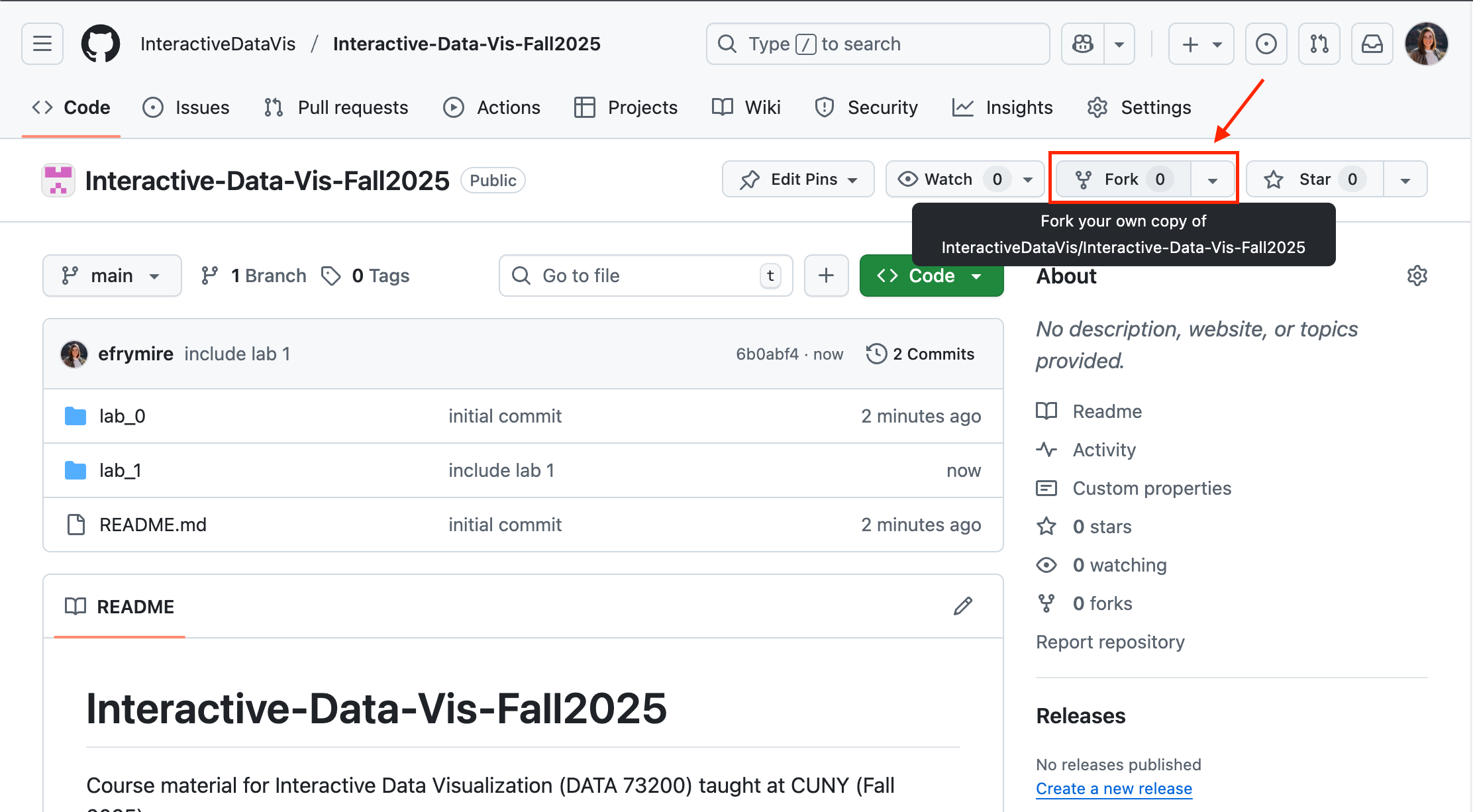Open the issues icon in header
The image size is (1473, 812).
point(1266,44)
